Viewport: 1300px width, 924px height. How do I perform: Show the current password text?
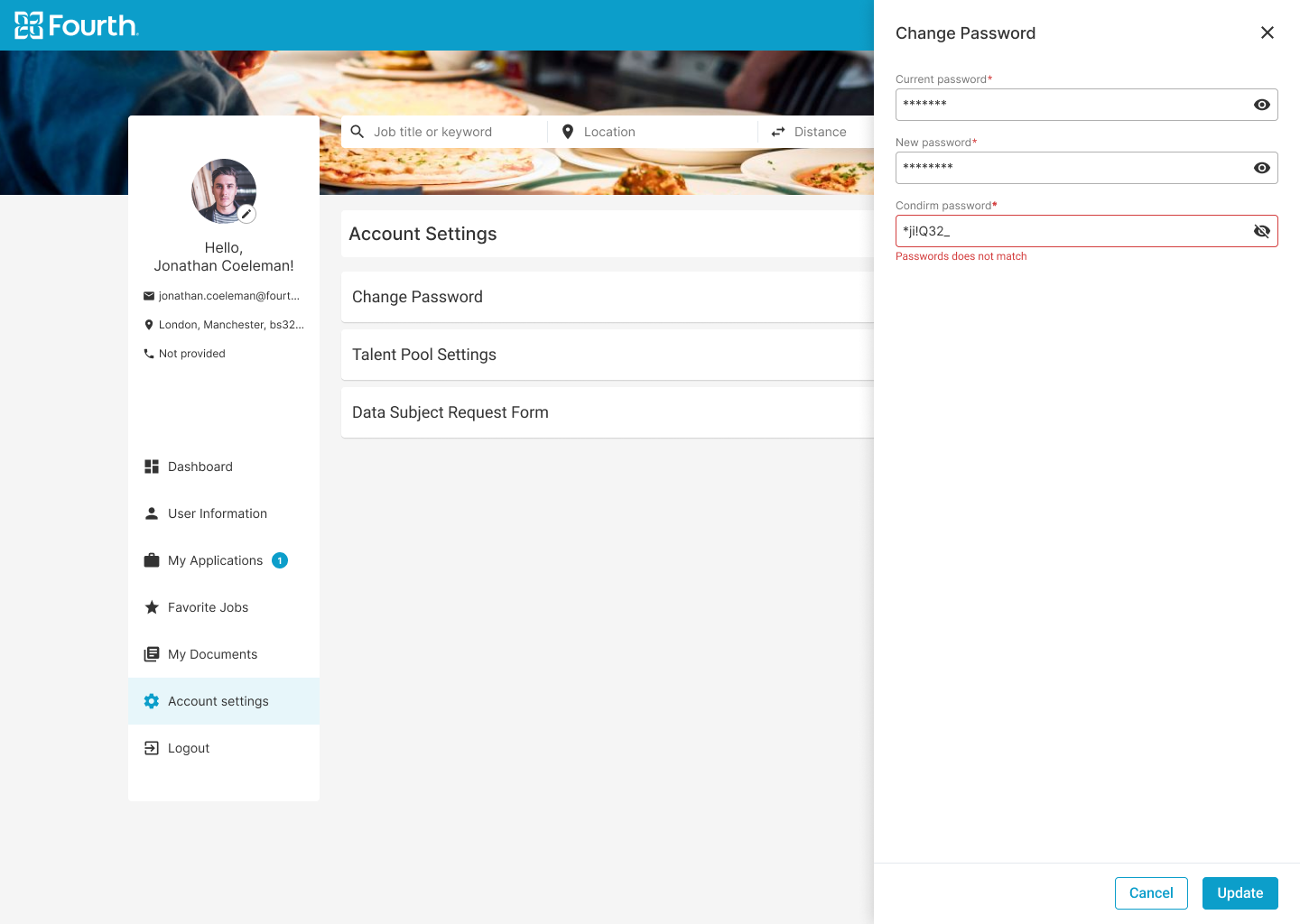(1261, 105)
